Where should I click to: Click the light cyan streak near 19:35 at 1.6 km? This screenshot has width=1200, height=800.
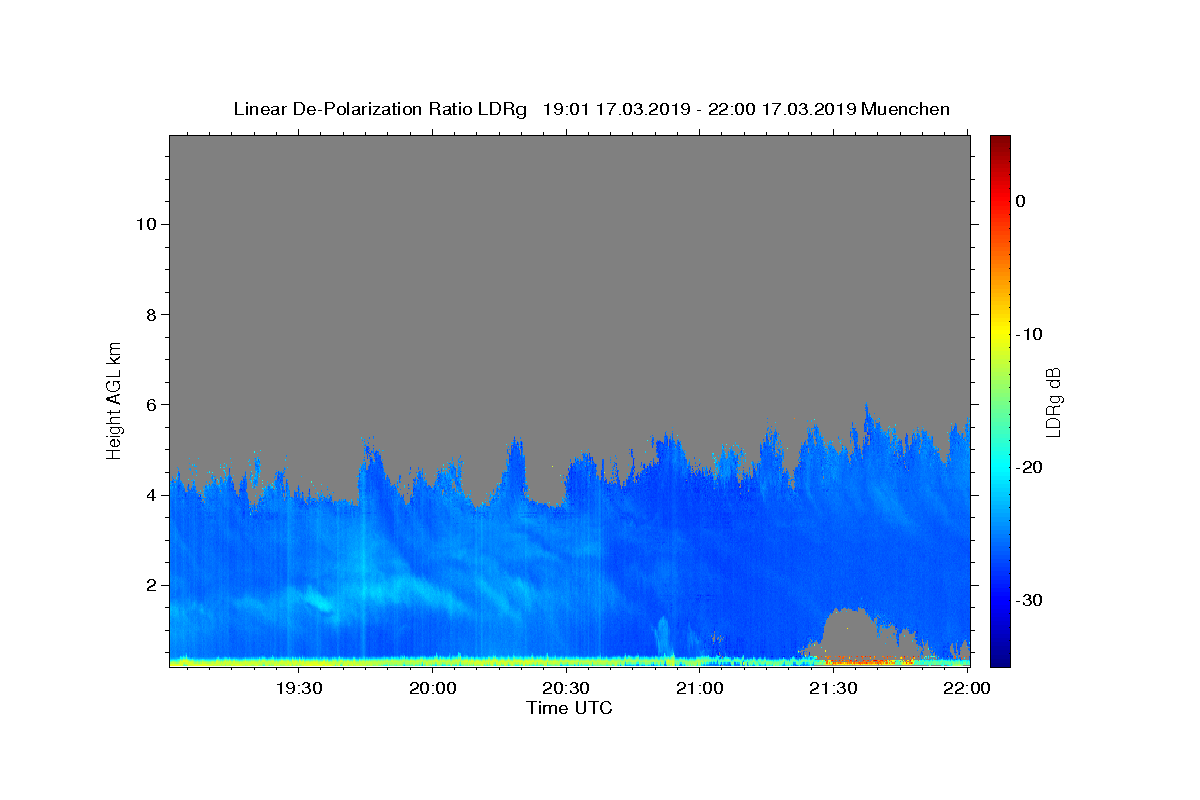click(x=320, y=601)
